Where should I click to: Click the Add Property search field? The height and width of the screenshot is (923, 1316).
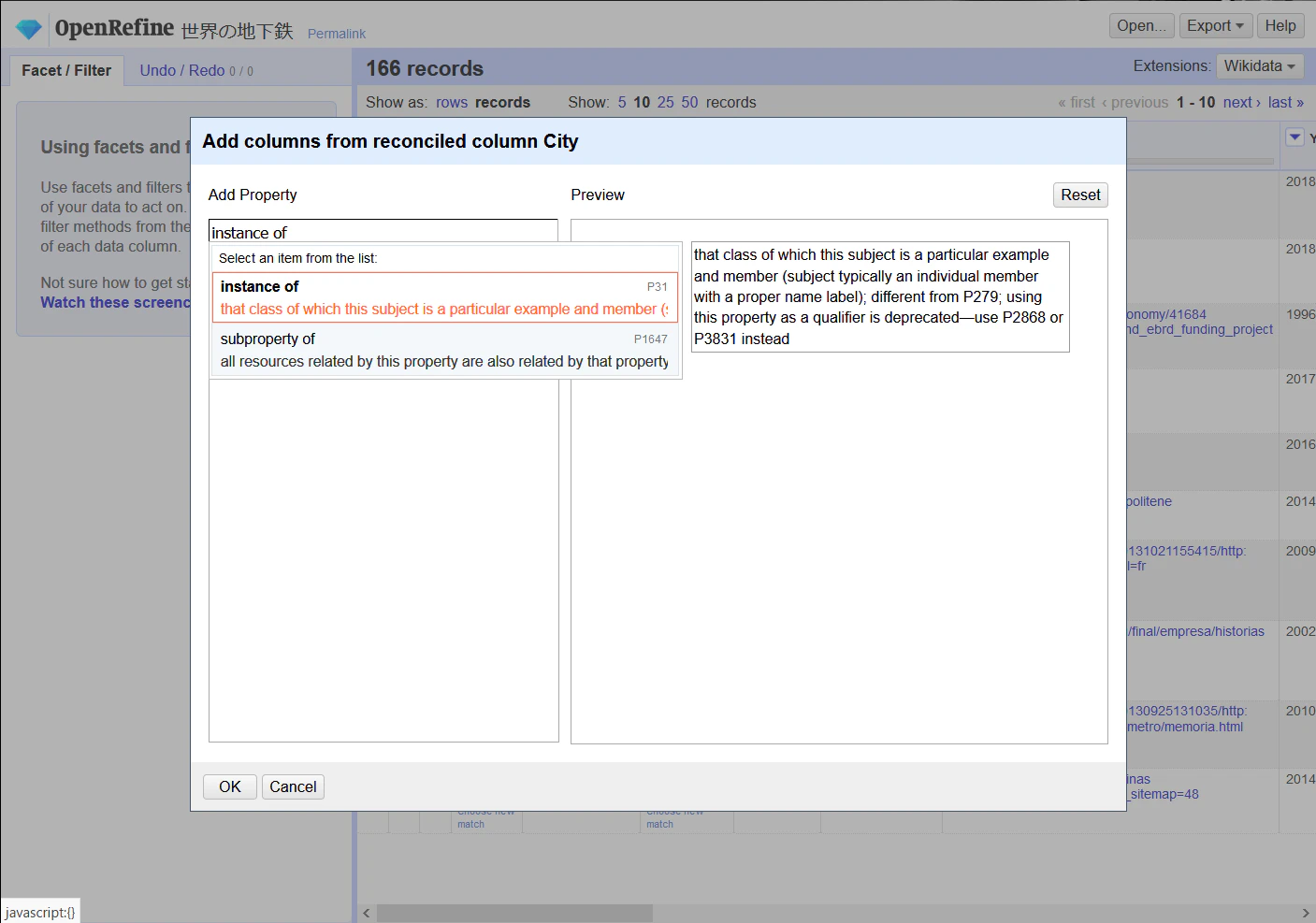pos(383,232)
